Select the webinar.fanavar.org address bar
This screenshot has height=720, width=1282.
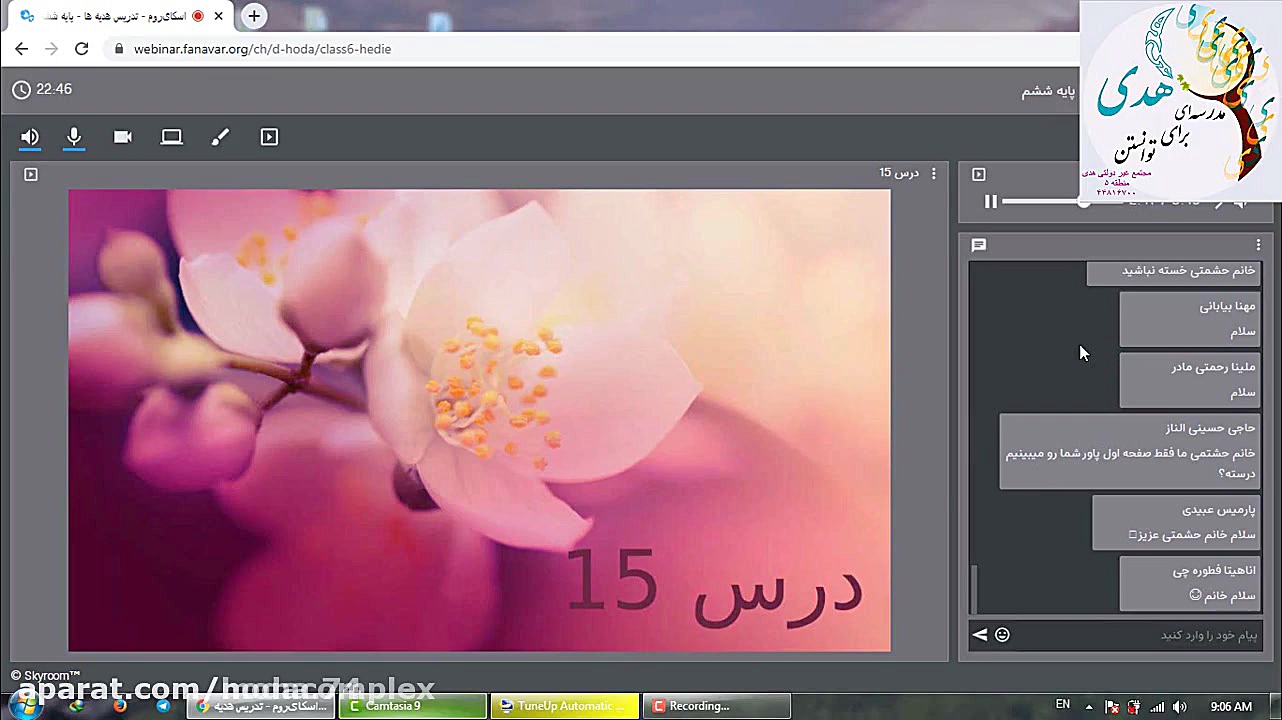262,49
